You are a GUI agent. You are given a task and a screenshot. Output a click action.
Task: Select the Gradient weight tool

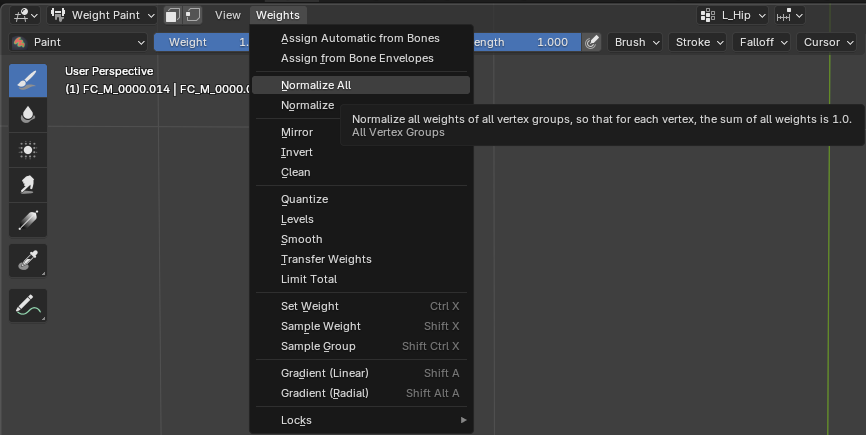pos(28,220)
